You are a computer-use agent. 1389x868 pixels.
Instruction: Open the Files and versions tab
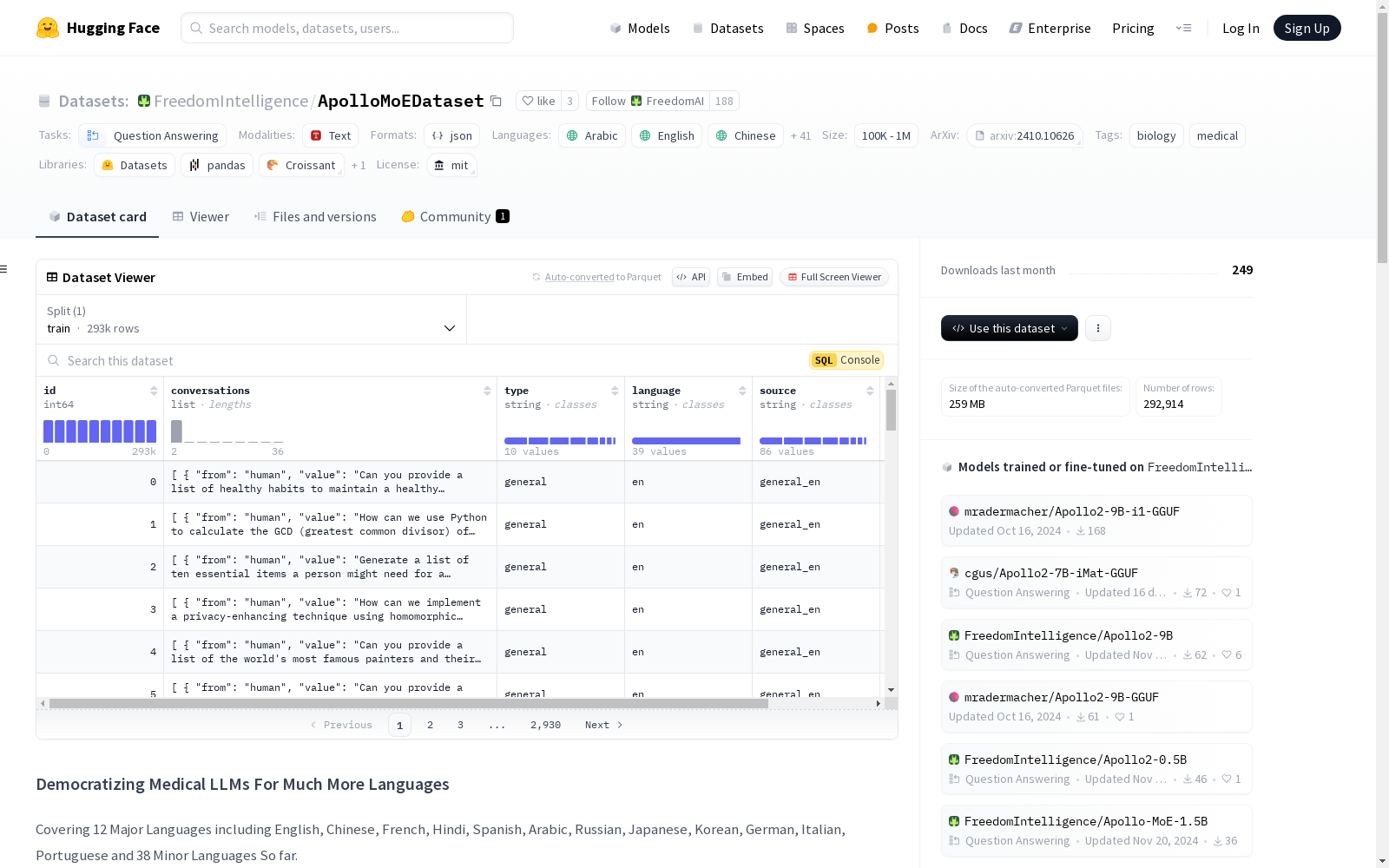pos(315,217)
